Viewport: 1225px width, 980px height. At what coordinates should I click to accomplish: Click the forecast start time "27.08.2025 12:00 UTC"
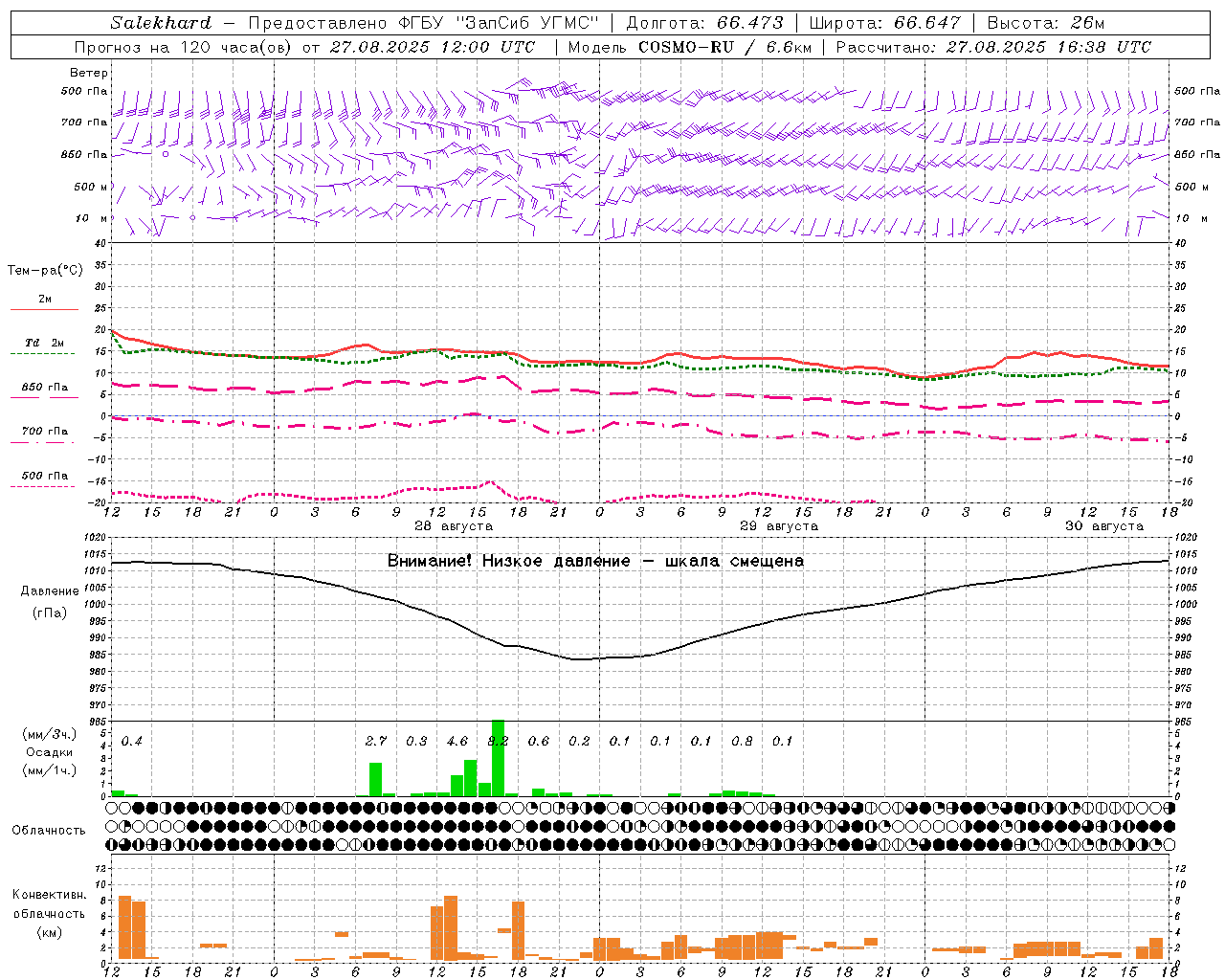tap(433, 47)
